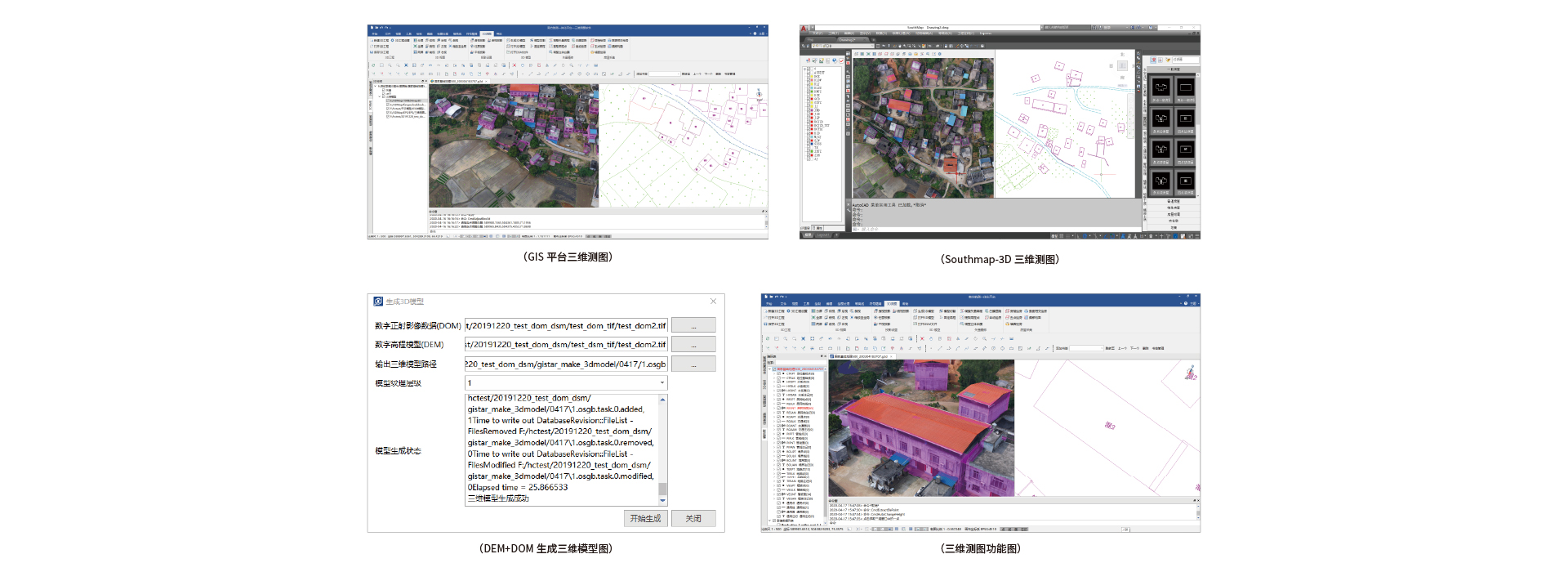
Task: Click the 开始生成 button
Action: 645,519
